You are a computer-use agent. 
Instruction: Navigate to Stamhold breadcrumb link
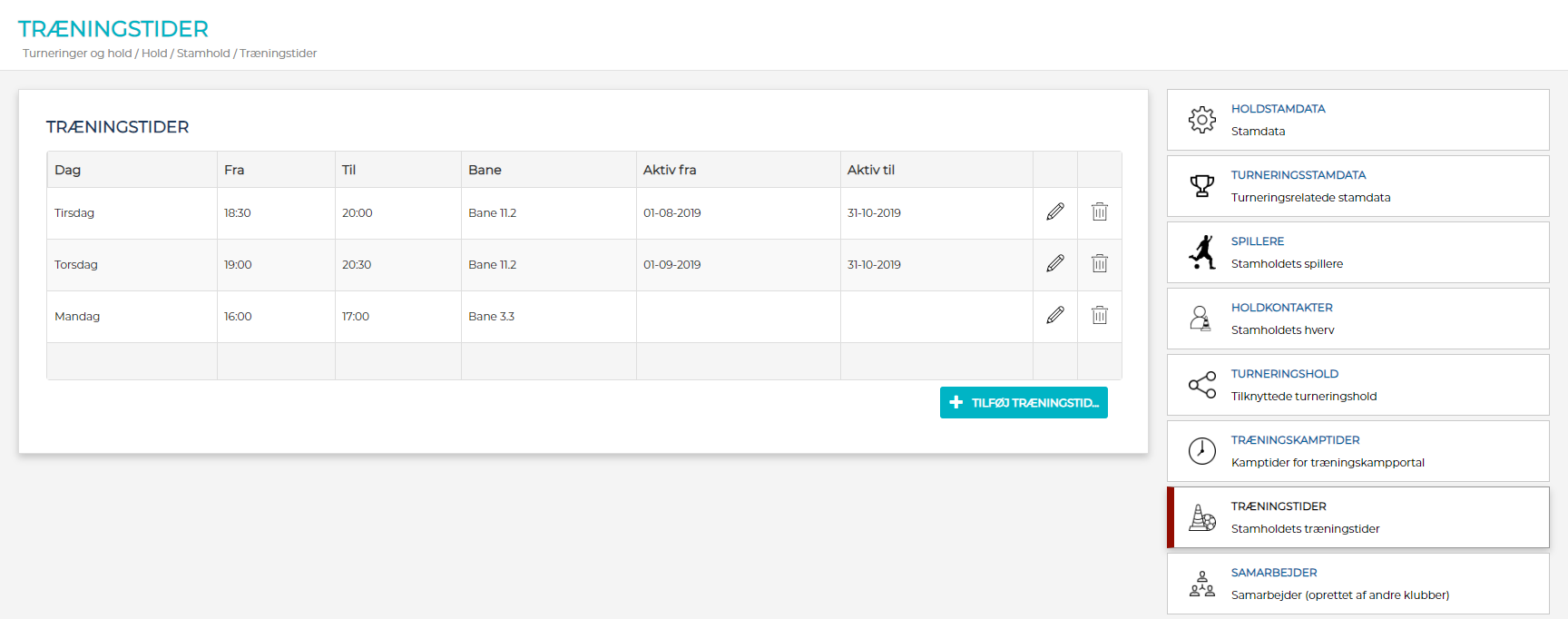coord(203,54)
